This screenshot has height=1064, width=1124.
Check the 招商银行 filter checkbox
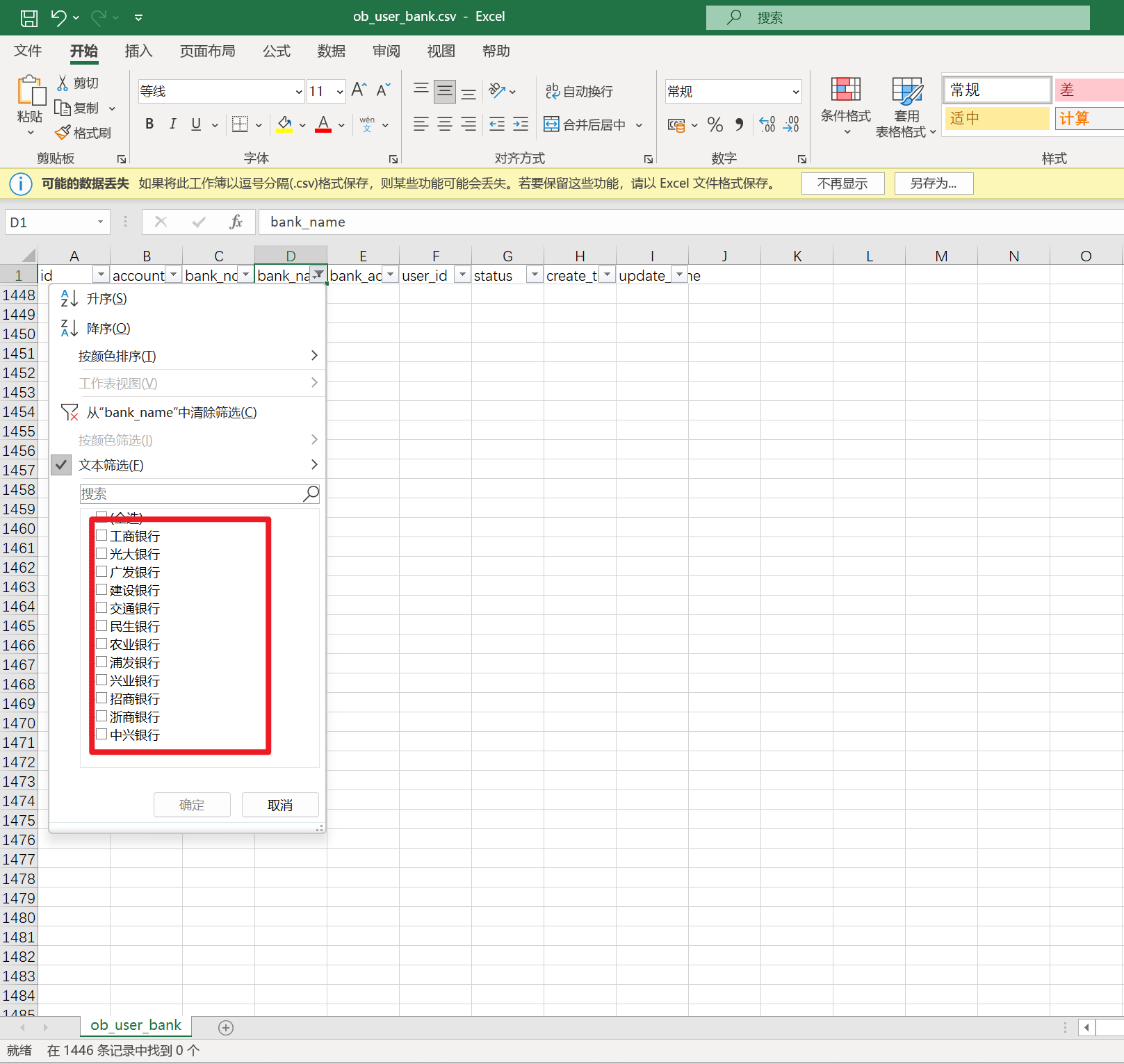click(101, 698)
